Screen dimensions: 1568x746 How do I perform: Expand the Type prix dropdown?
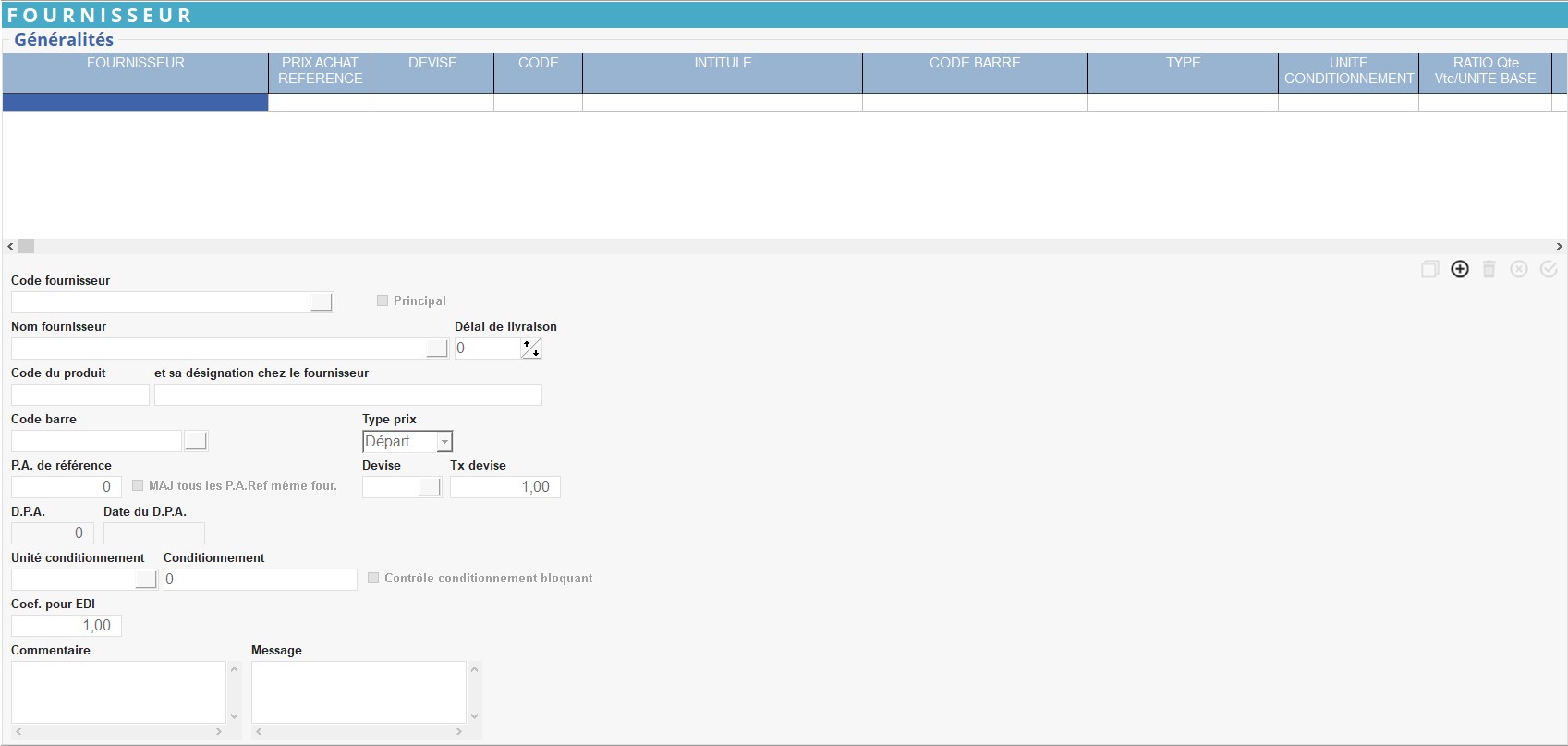(444, 442)
